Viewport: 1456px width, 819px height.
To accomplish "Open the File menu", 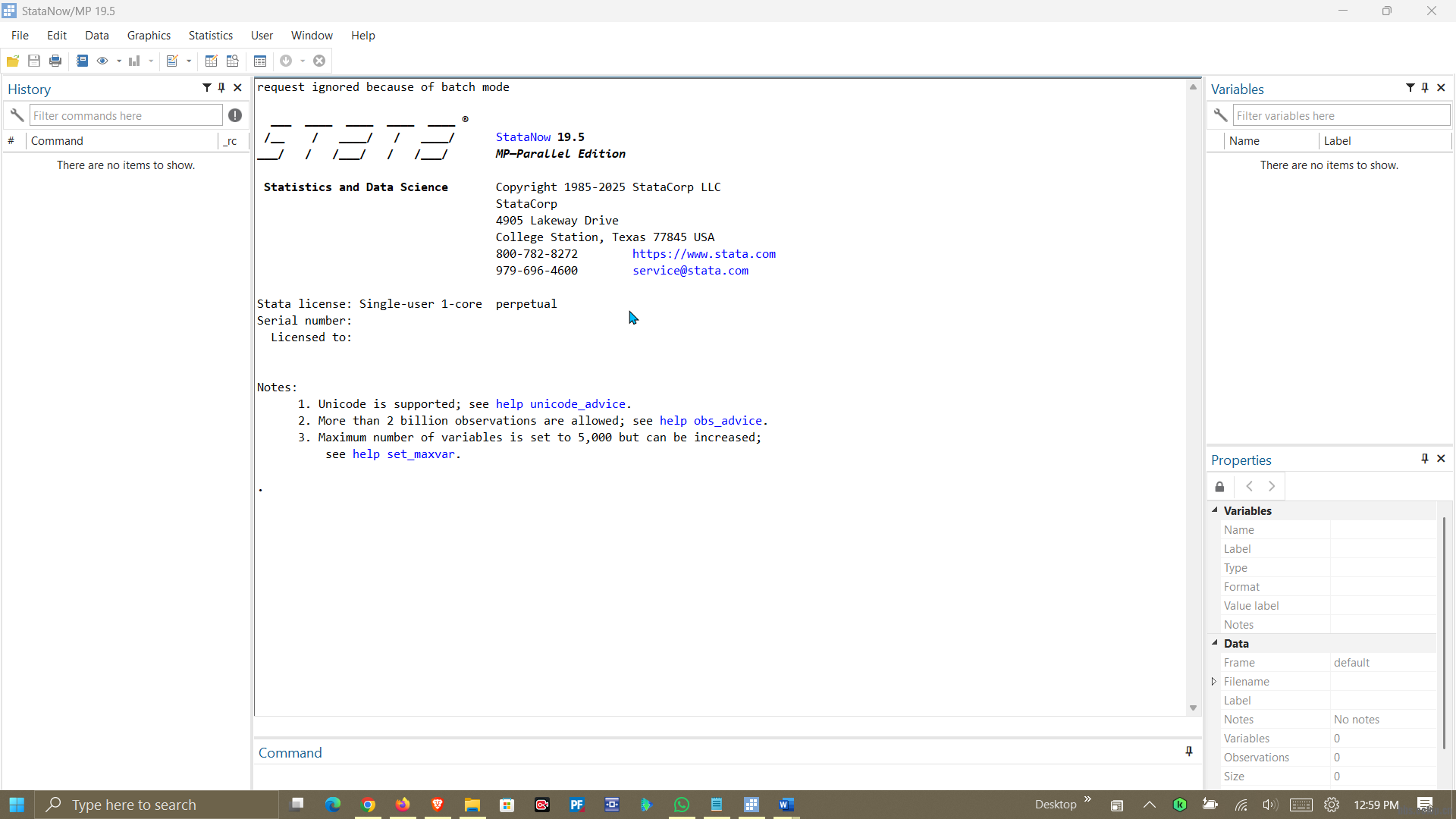I will click(20, 36).
